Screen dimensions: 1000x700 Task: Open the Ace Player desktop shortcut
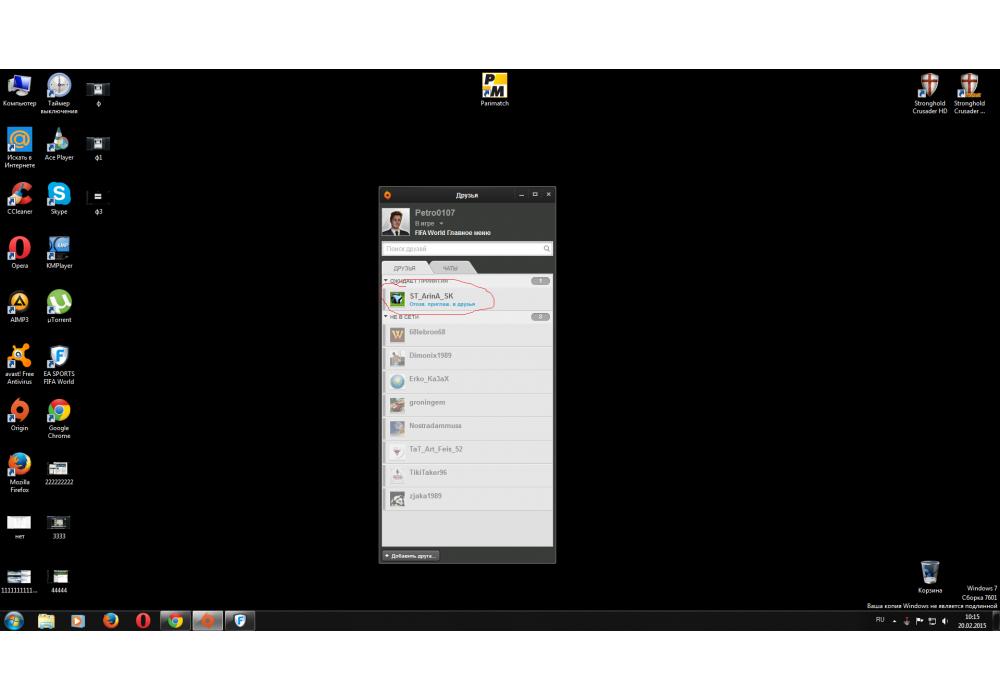59,144
